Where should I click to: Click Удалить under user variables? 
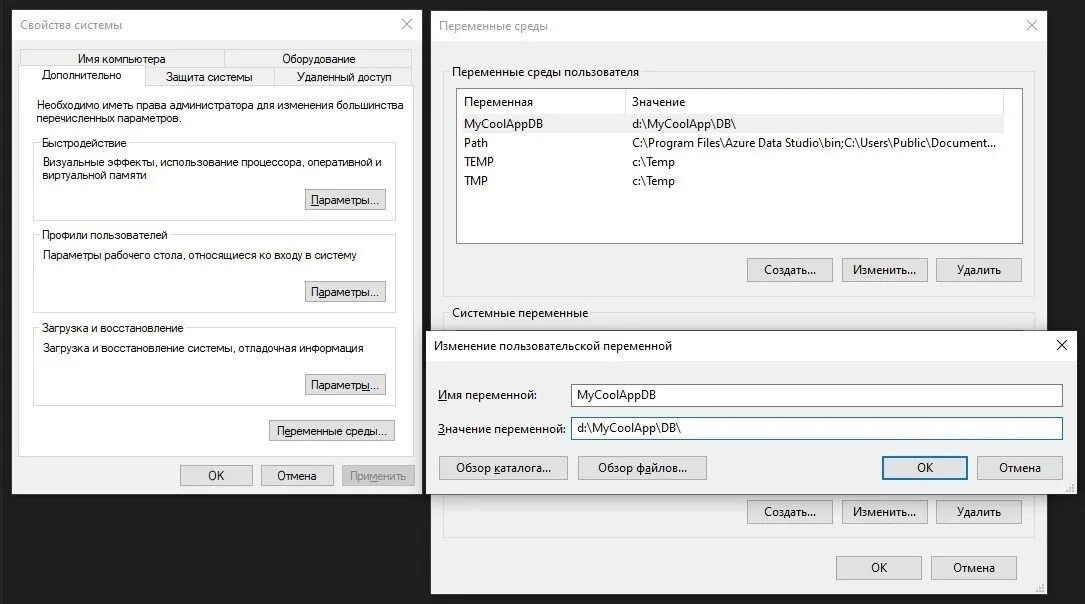click(978, 270)
